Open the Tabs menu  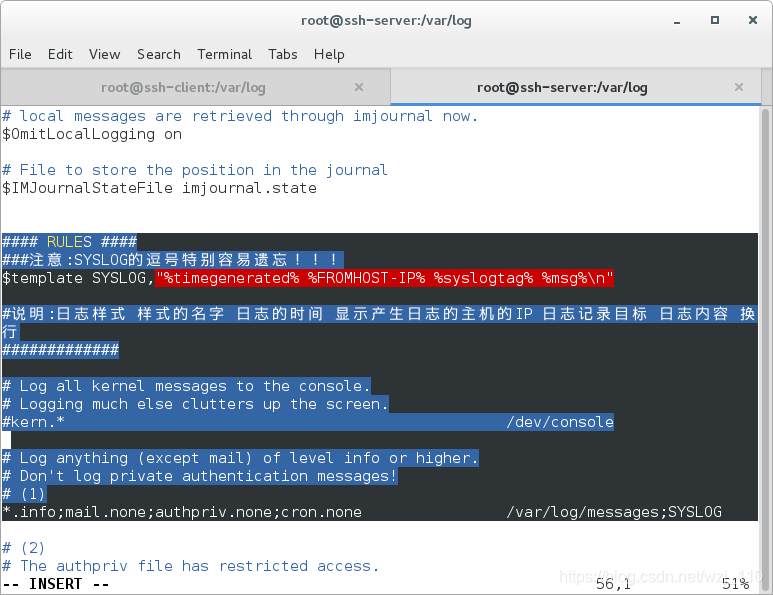283,54
